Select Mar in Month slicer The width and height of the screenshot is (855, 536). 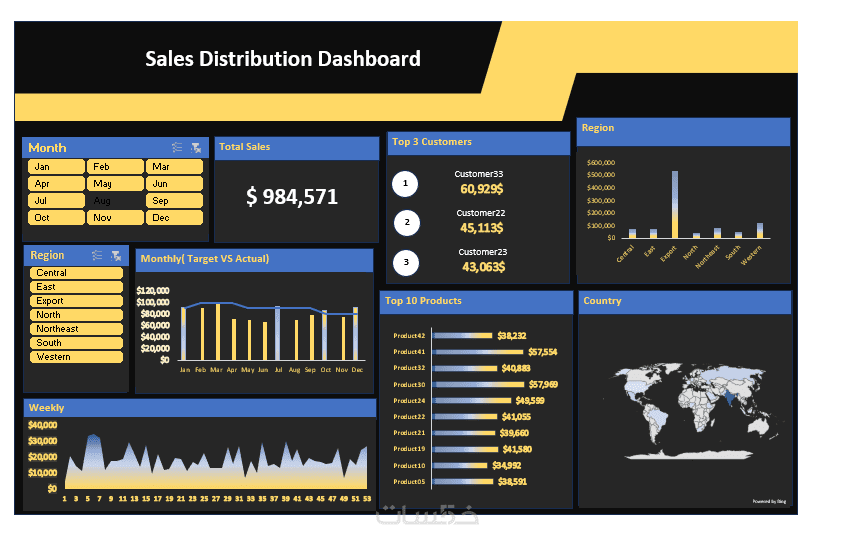(174, 167)
